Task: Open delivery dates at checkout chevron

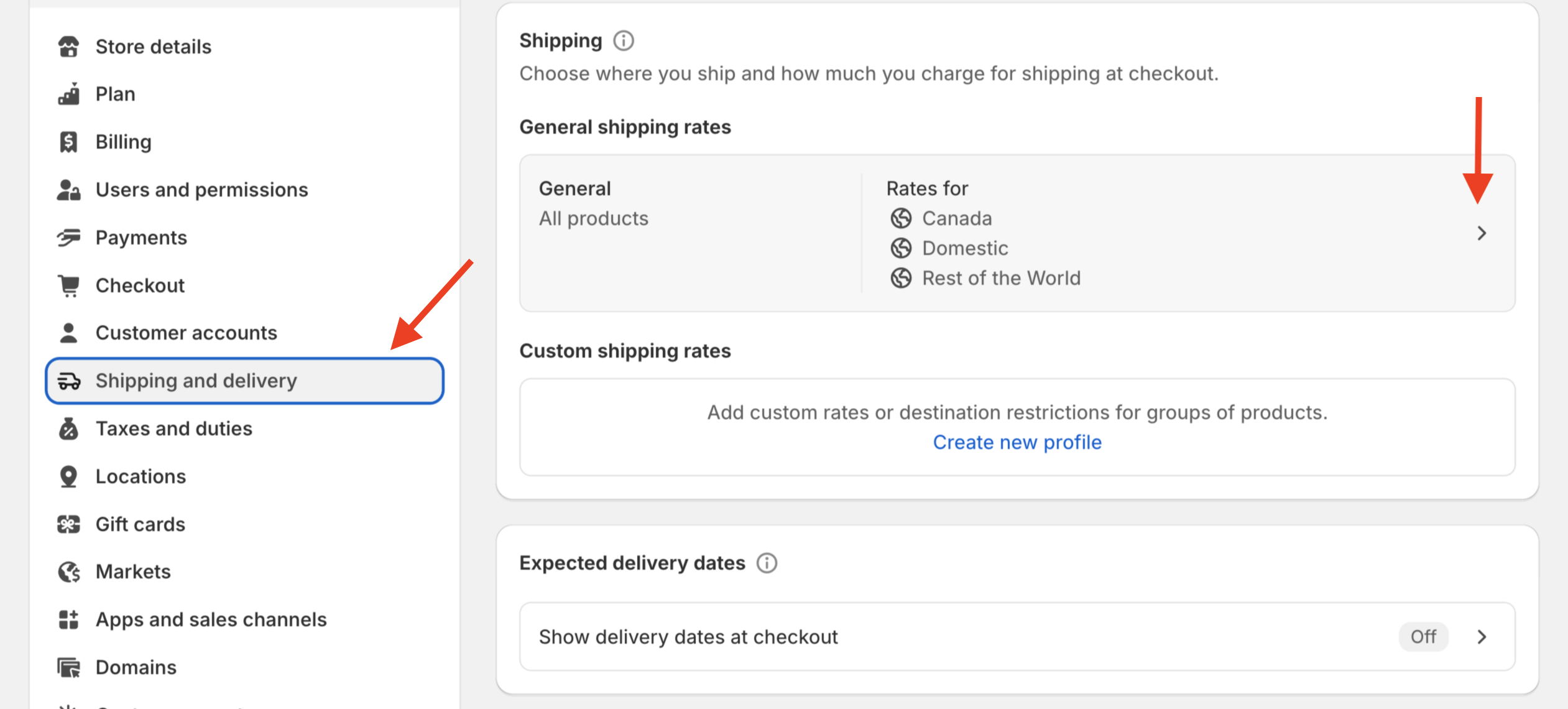Action: click(x=1482, y=637)
